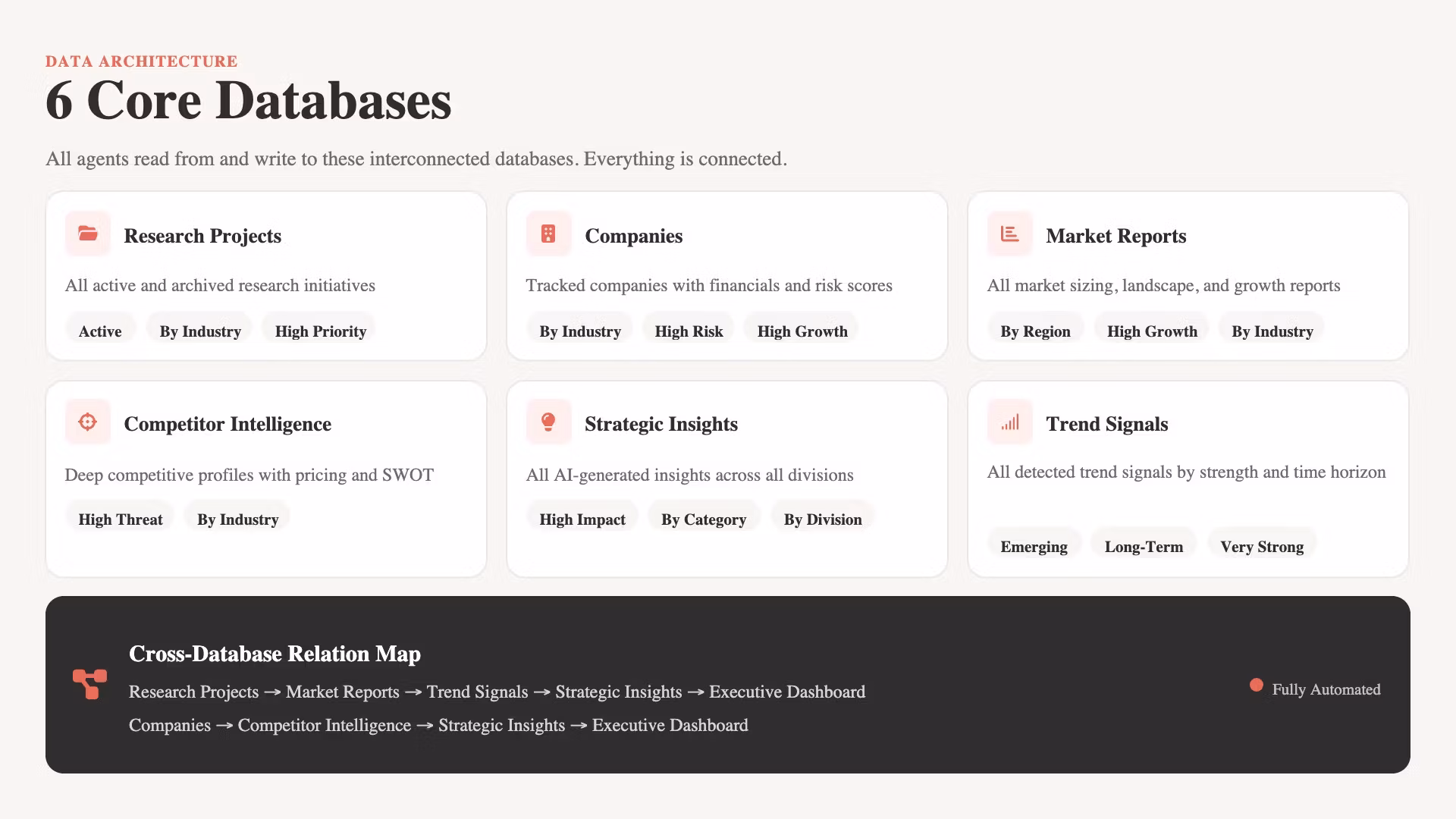
Task: Click the 'Research Projects → Market Reports' relation line
Action: tap(497, 692)
